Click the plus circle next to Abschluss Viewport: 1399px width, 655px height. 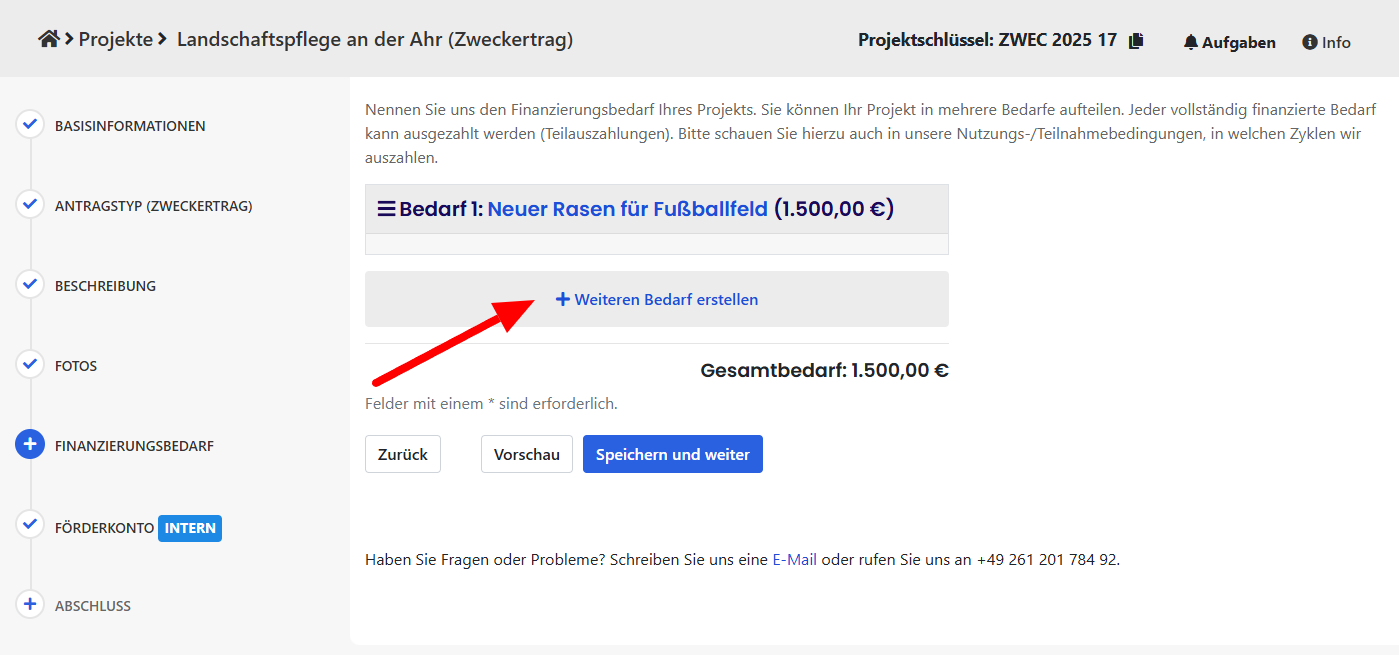tap(30, 605)
